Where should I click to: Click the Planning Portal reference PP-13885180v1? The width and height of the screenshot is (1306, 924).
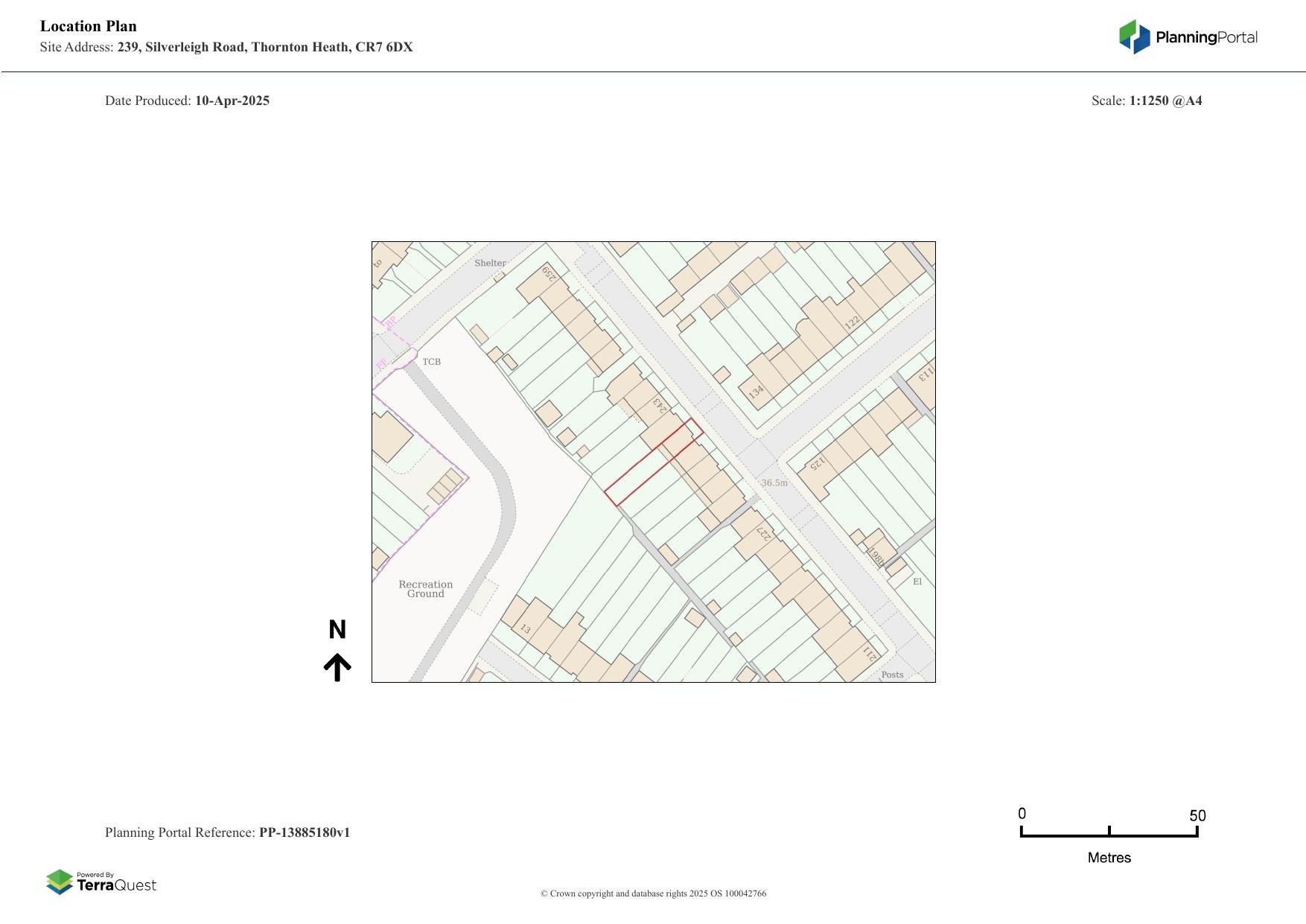tap(304, 832)
